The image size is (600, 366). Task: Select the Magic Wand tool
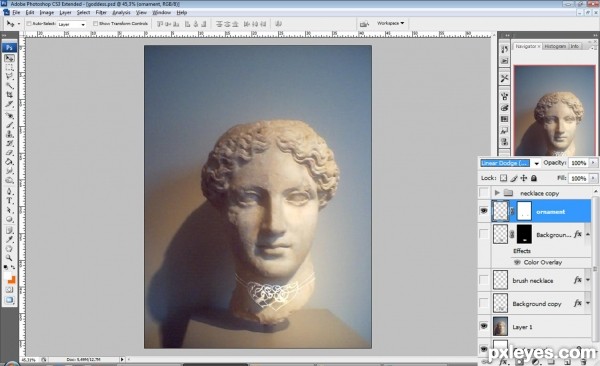pyautogui.click(x=9, y=86)
